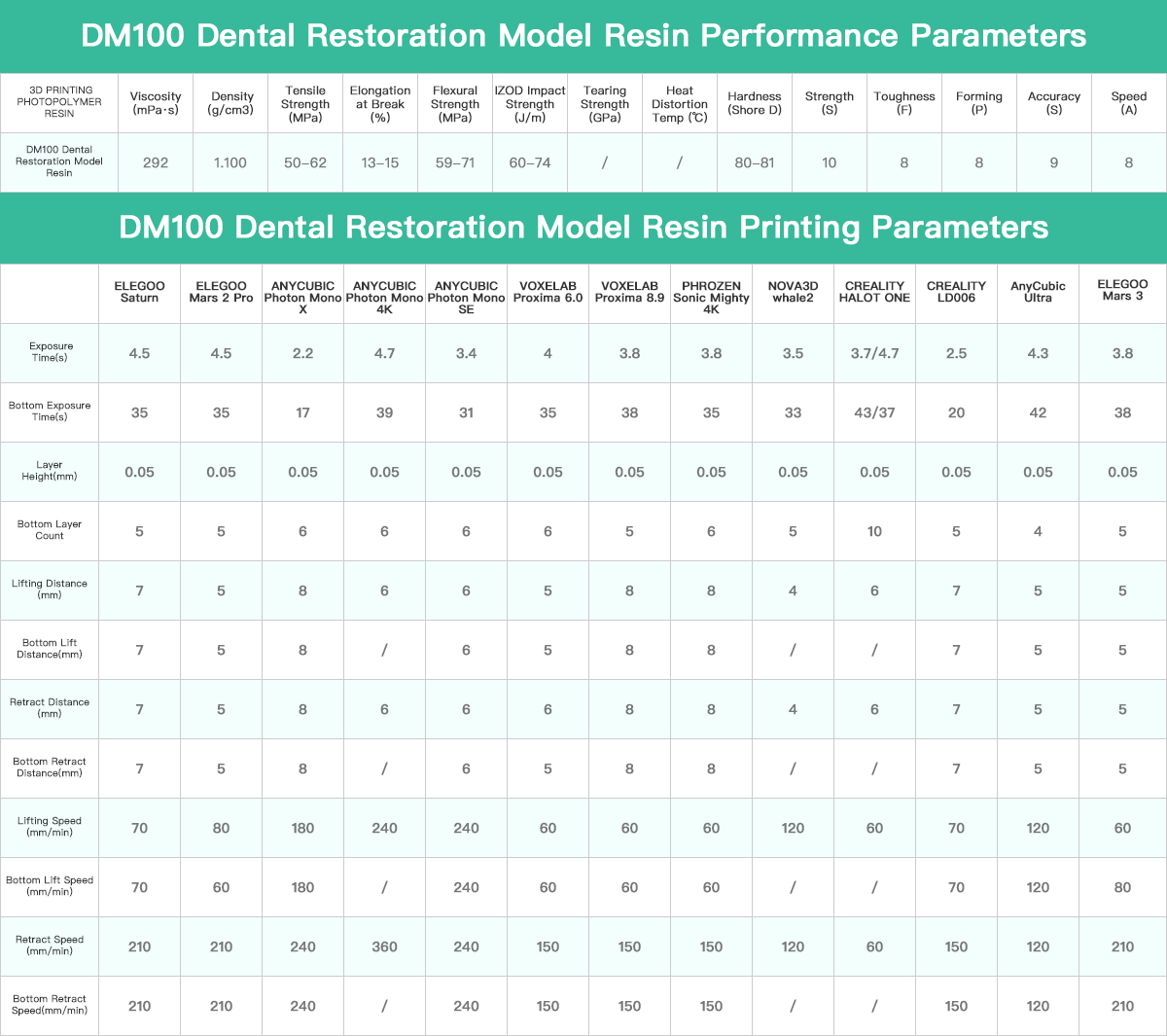Viewport: 1167px width, 1036px height.
Task: Select the Tearing Strength (GPa) header
Action: click(605, 104)
